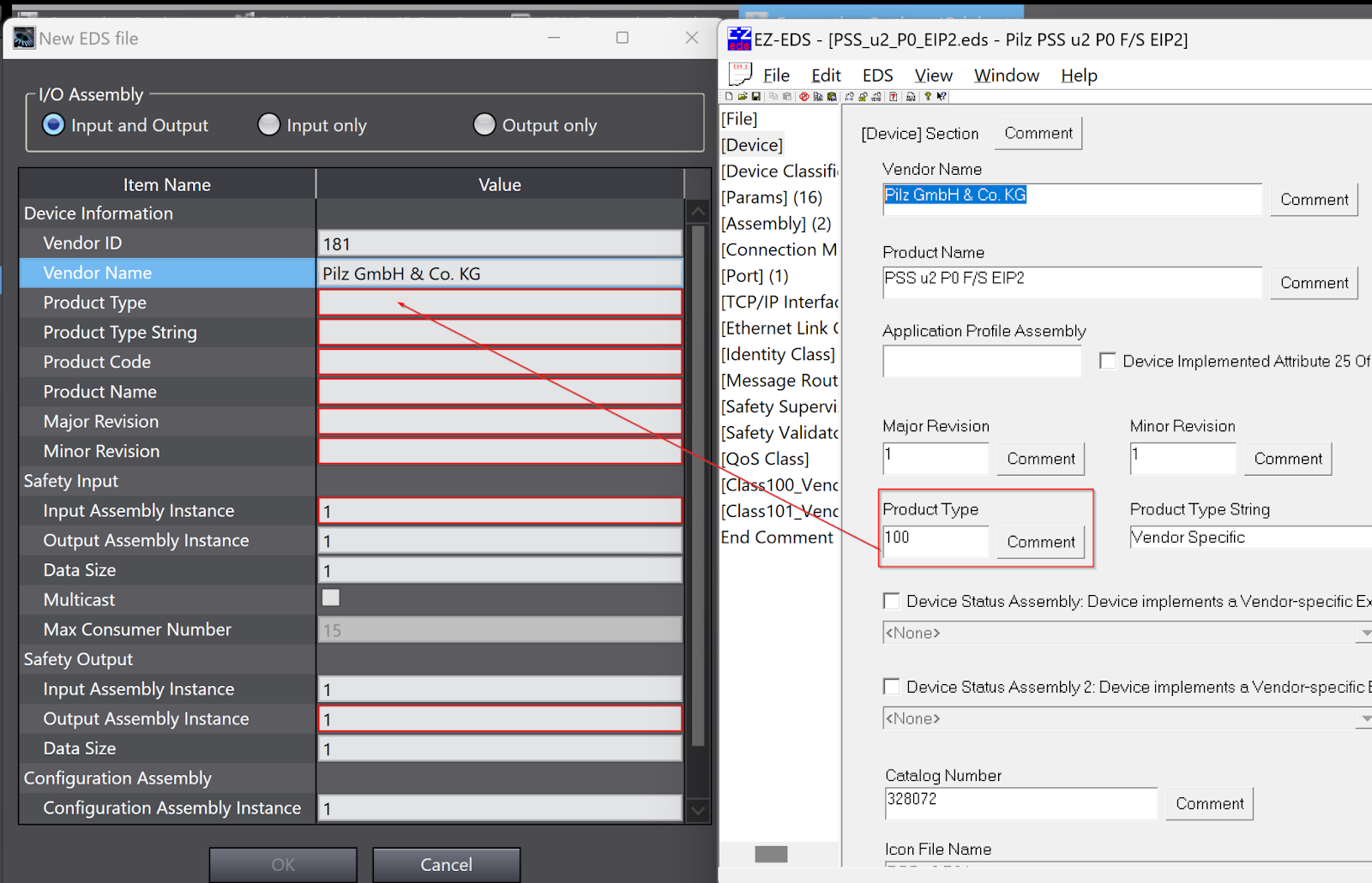The width and height of the screenshot is (1372, 883).
Task: Click Cancel in New EDS file dialog
Action: click(446, 864)
